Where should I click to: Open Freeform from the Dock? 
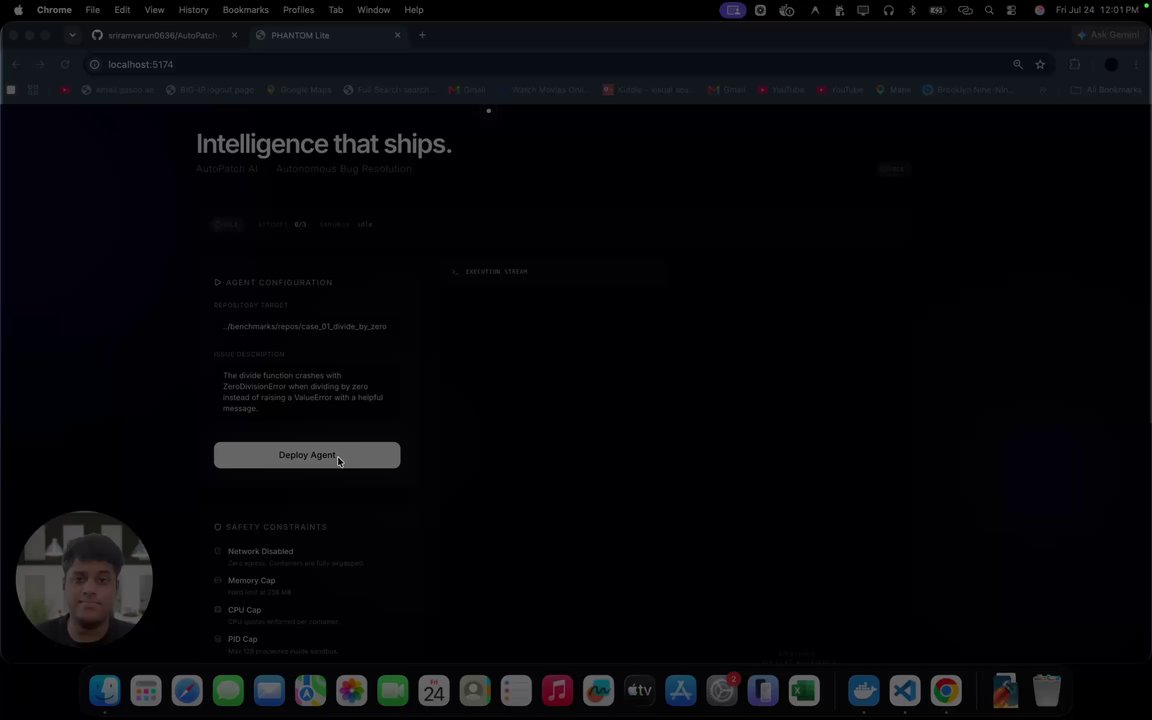(599, 691)
